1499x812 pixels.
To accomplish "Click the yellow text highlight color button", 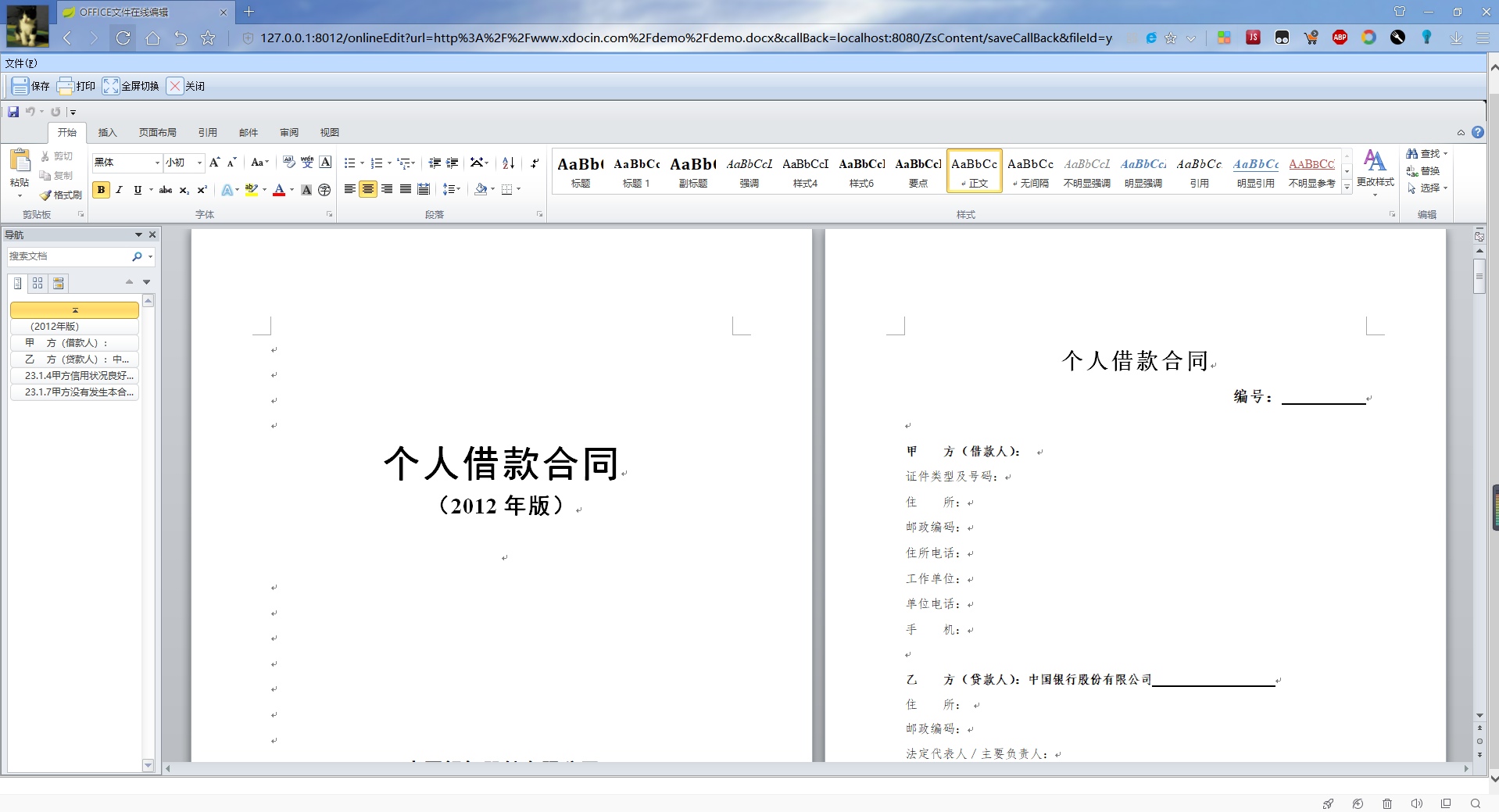I will click(x=252, y=190).
